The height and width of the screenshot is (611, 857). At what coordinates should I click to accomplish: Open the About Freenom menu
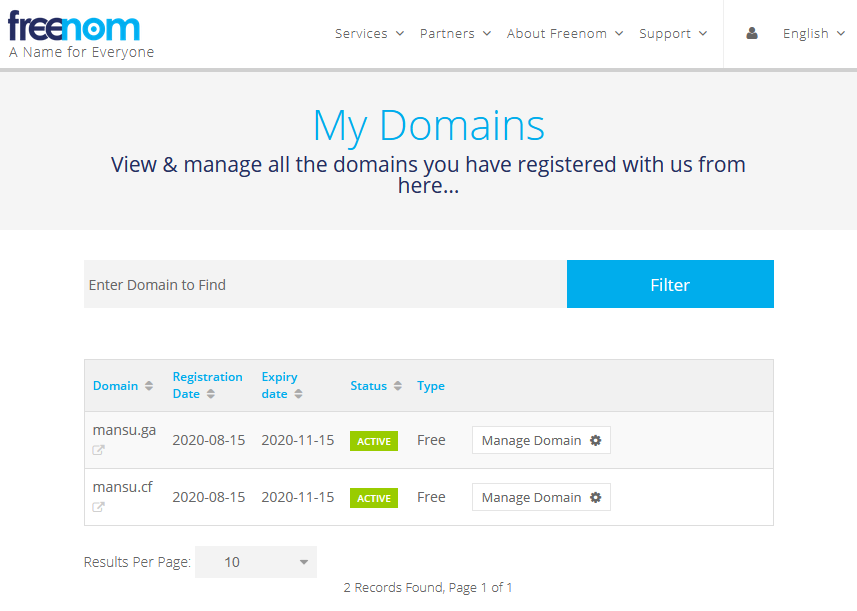564,33
